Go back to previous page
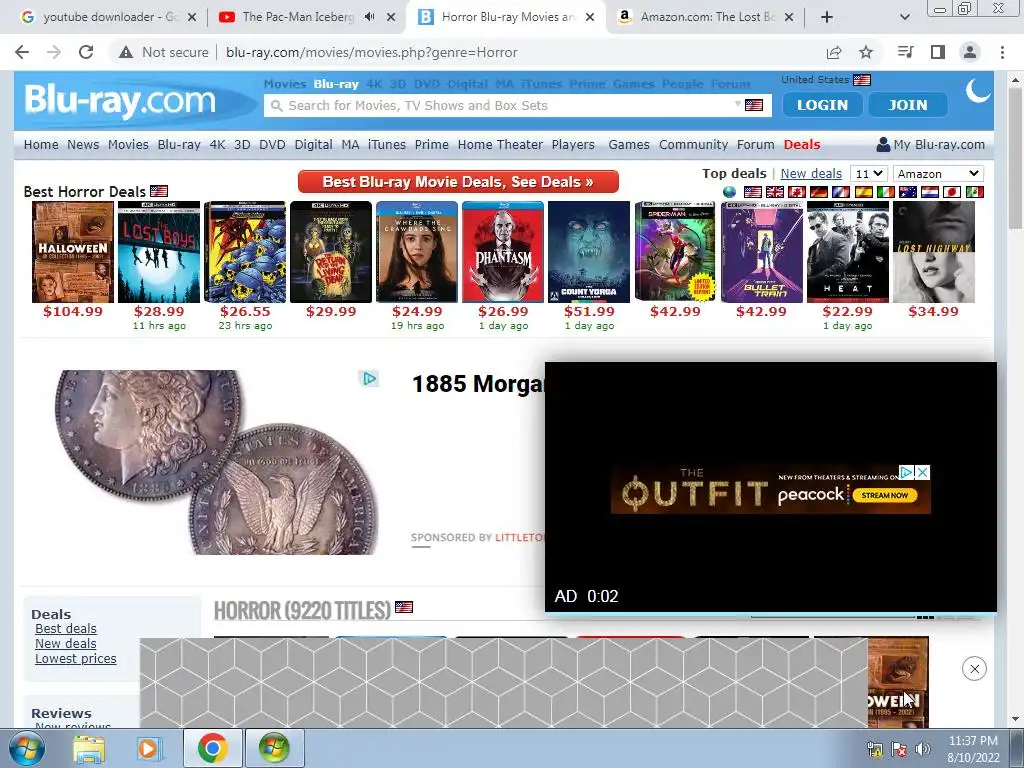Screen dimensions: 1024x768 (x=22, y=52)
